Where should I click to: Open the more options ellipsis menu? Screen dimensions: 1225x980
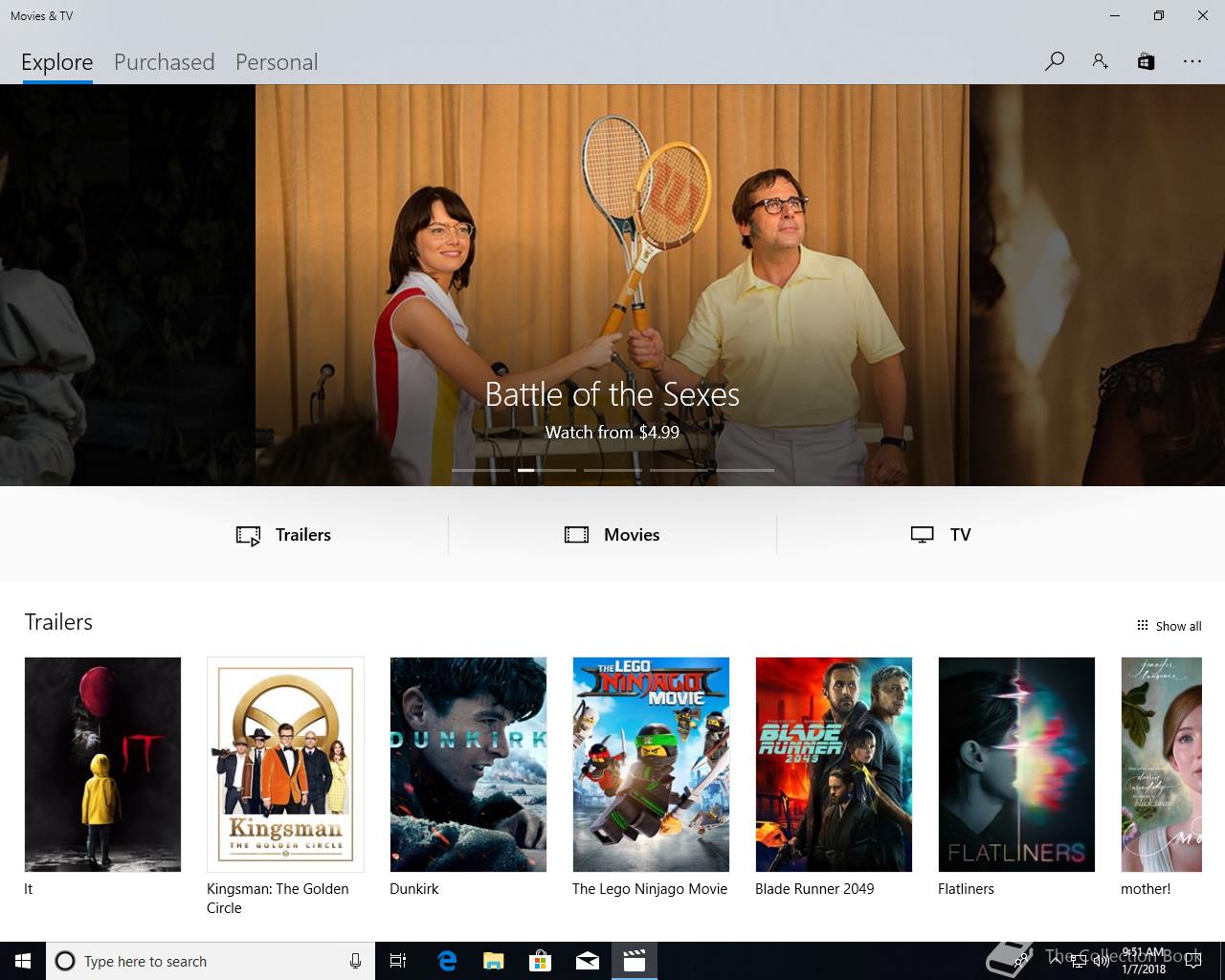click(x=1192, y=61)
